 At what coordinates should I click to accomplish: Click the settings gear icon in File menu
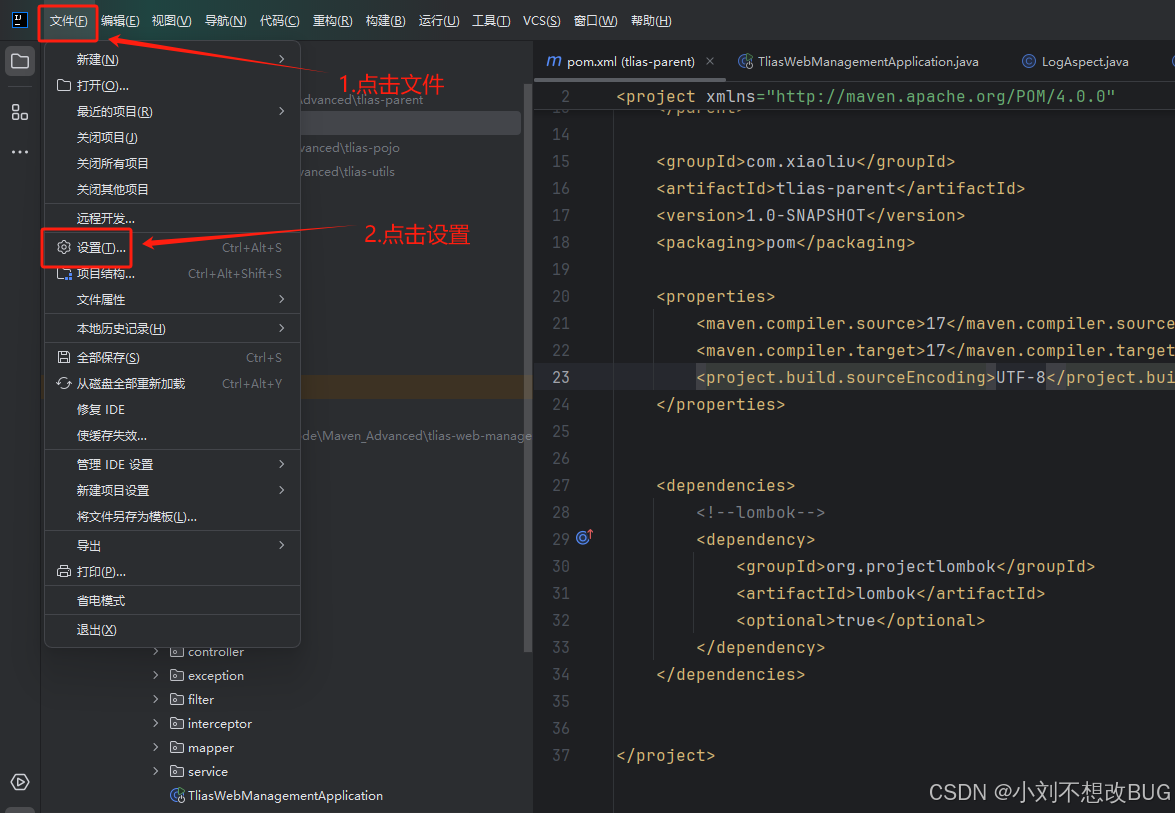pos(64,247)
